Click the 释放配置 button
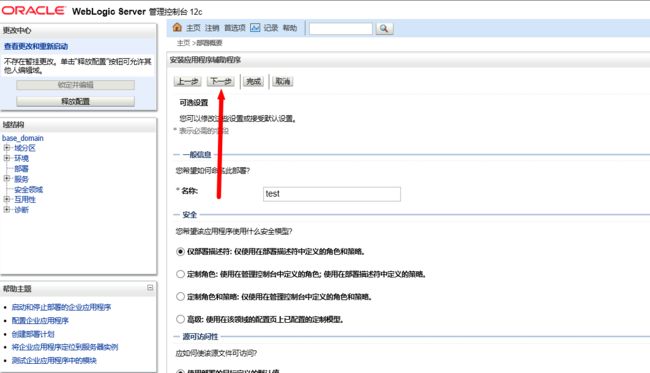Screen dimensions: 650x373 75,101
